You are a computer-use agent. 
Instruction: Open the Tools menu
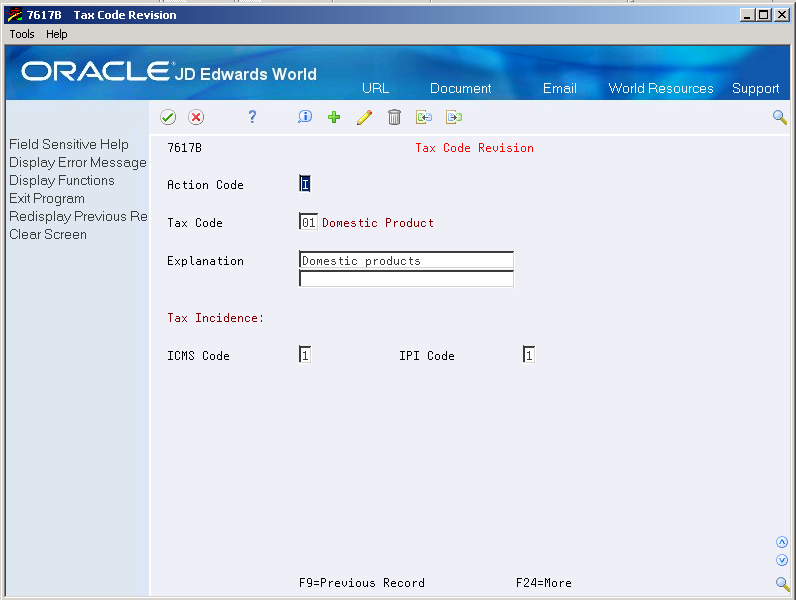point(22,34)
